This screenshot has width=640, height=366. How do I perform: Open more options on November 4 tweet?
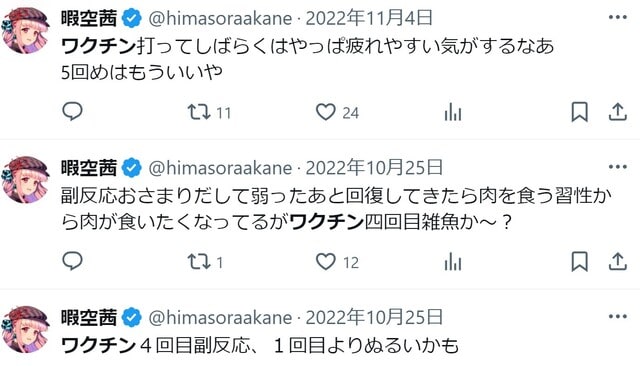(618, 17)
